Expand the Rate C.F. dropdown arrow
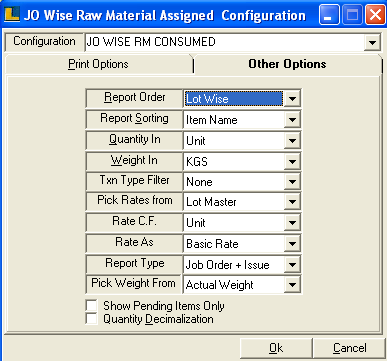This screenshot has width=387, height=361. 292,223
